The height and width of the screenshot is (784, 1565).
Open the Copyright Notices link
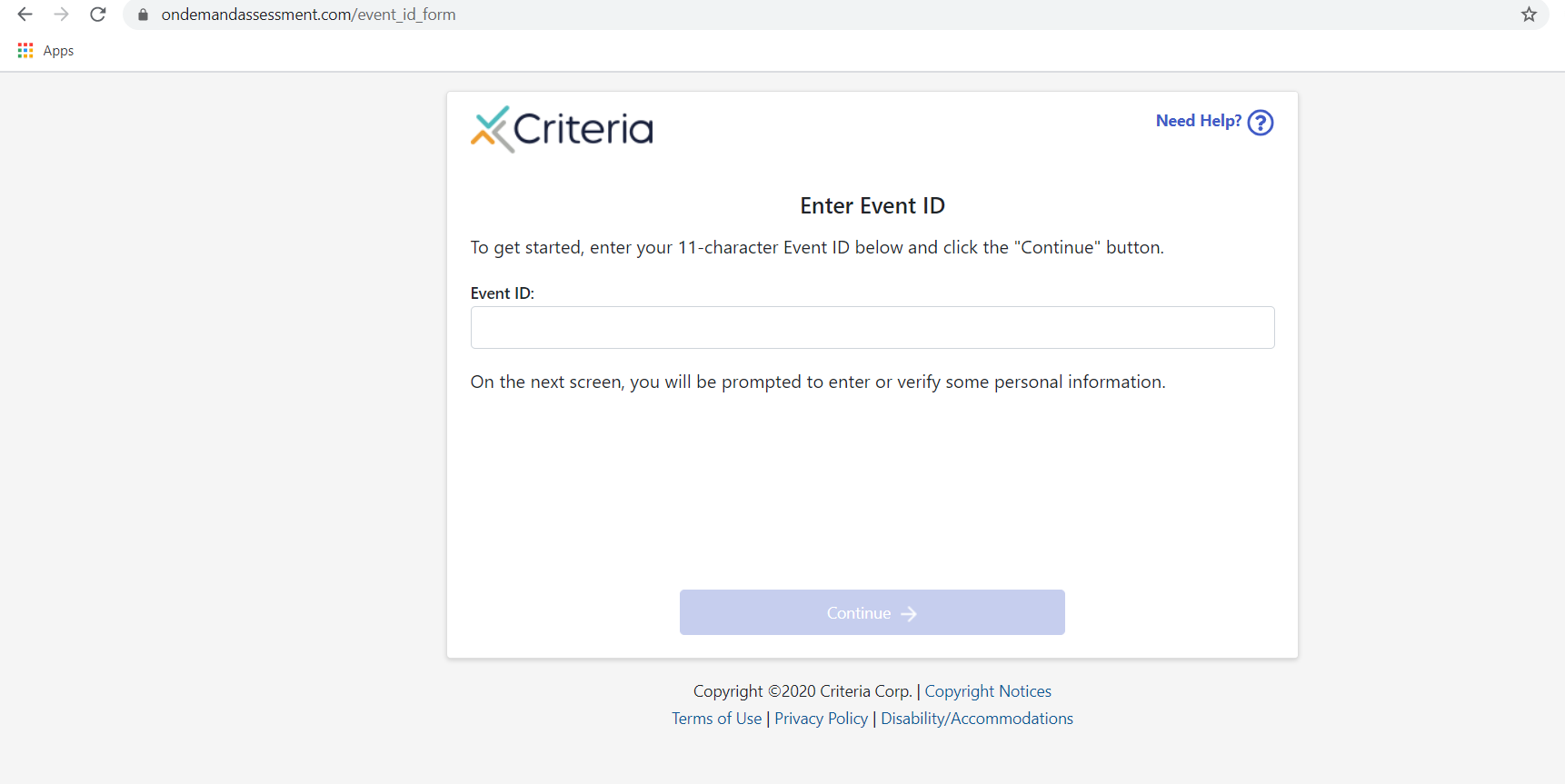point(988,691)
